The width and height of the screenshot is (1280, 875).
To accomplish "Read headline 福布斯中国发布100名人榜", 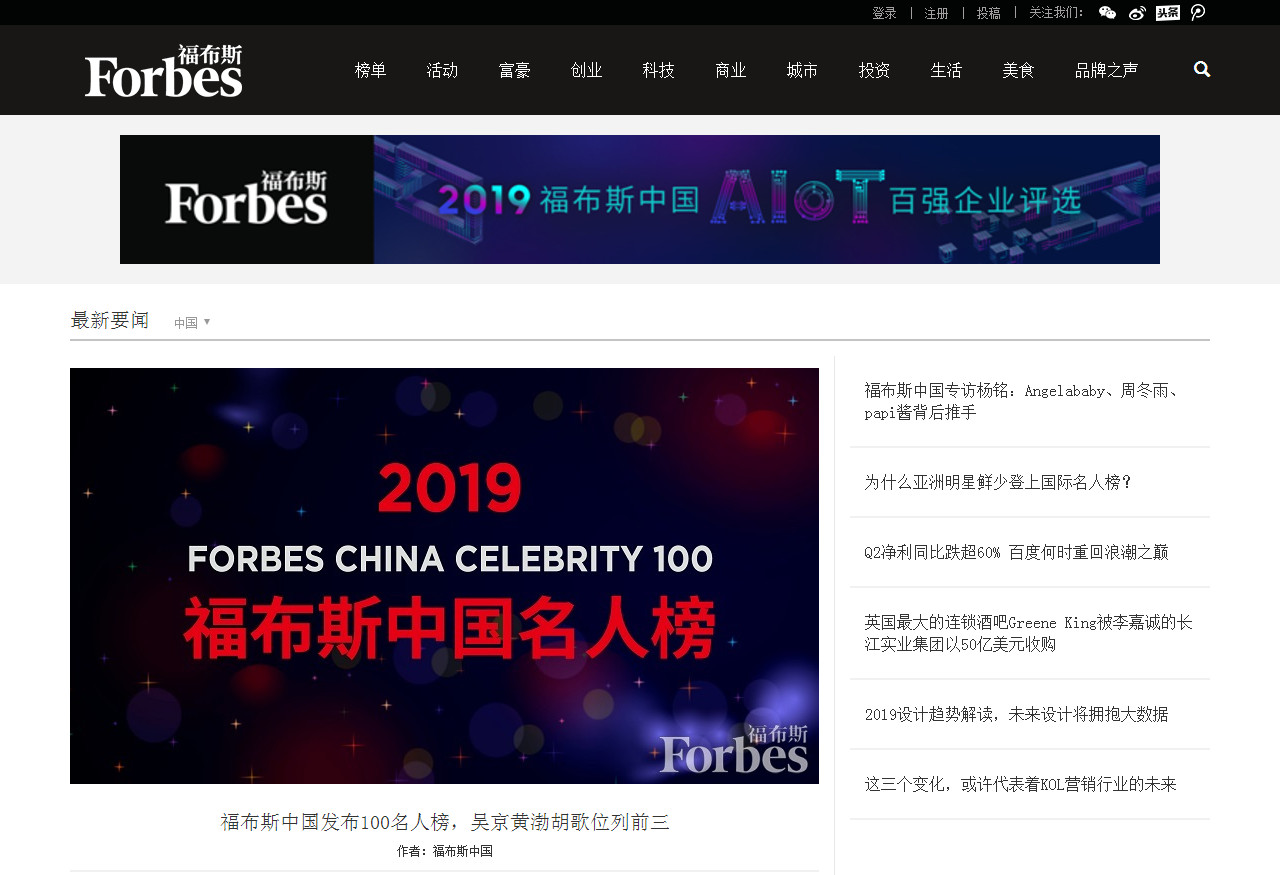I will pos(445,822).
